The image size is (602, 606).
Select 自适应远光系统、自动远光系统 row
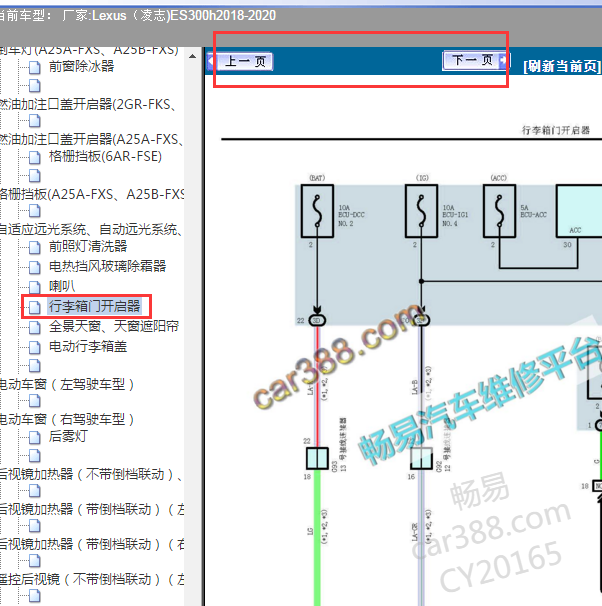click(90, 230)
